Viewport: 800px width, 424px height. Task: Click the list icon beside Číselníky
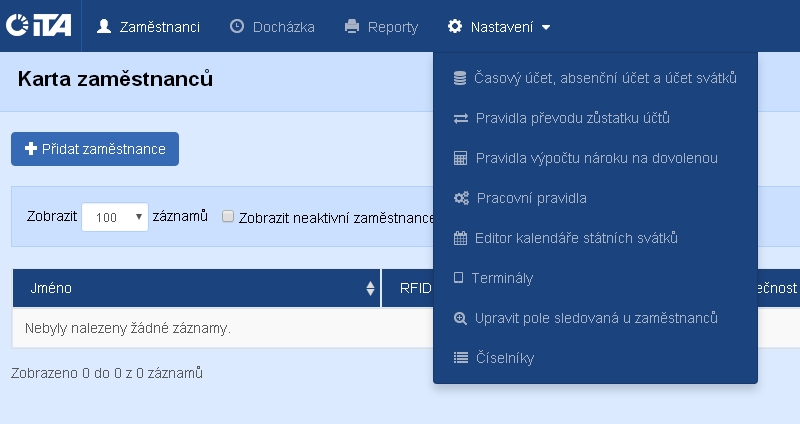(460, 358)
